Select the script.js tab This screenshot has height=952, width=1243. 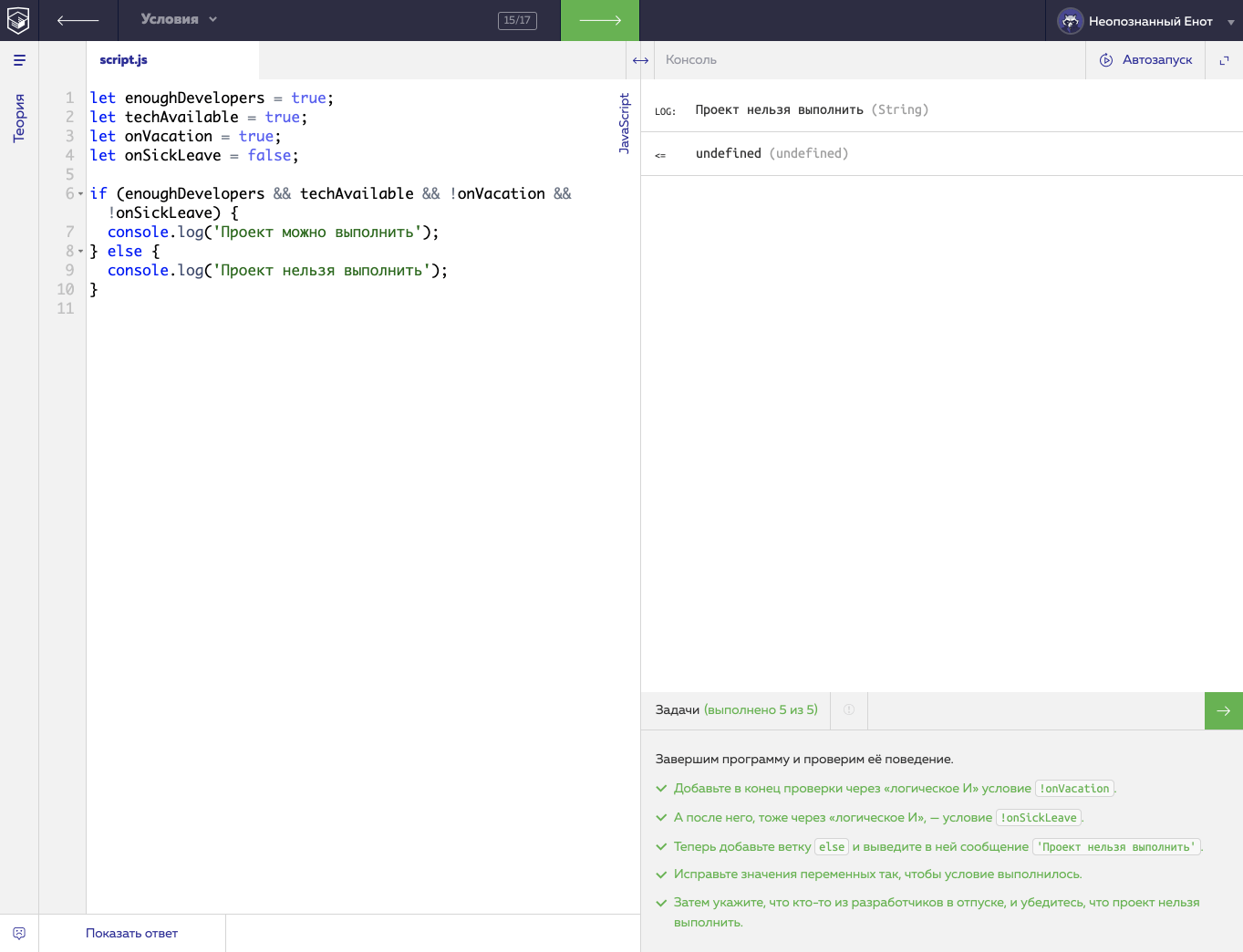click(123, 60)
